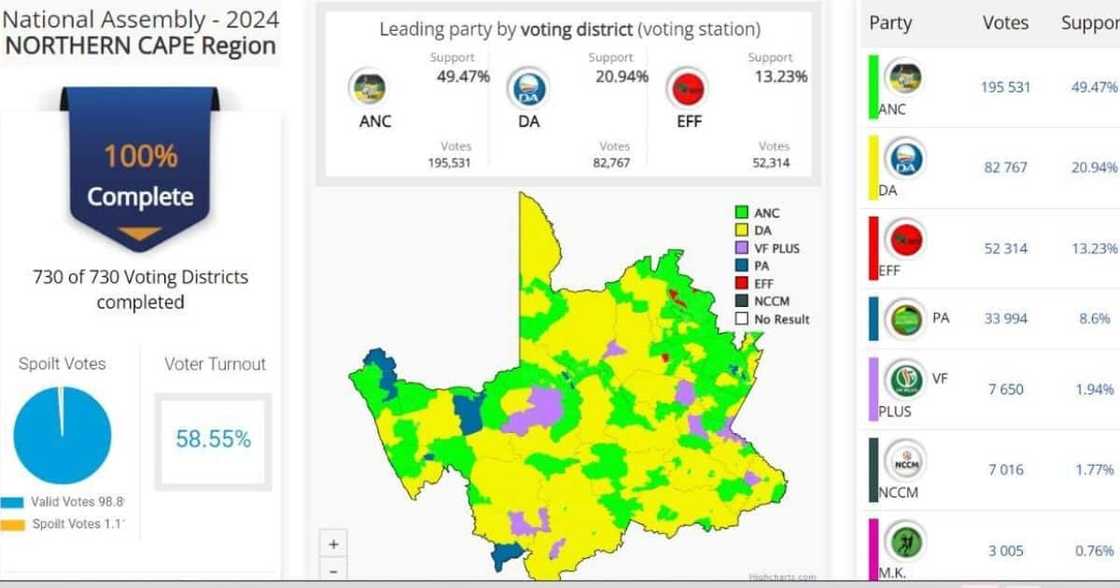1120x588 pixels.
Task: Click the DA party logo in results table
Action: [x=904, y=159]
